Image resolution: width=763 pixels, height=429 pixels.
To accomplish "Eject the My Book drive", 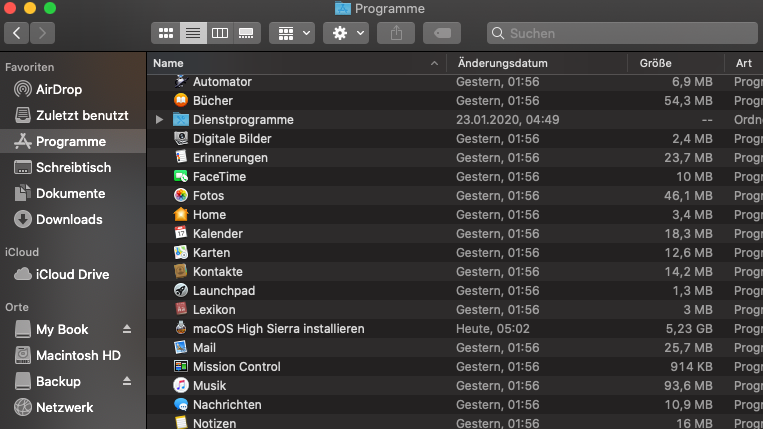I will pos(127,329).
